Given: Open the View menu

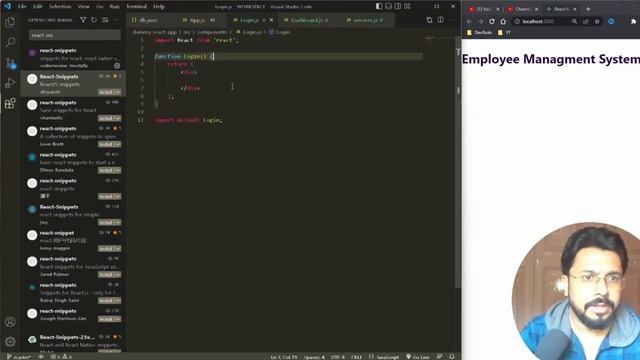Looking at the screenshot, I should coord(83,6).
